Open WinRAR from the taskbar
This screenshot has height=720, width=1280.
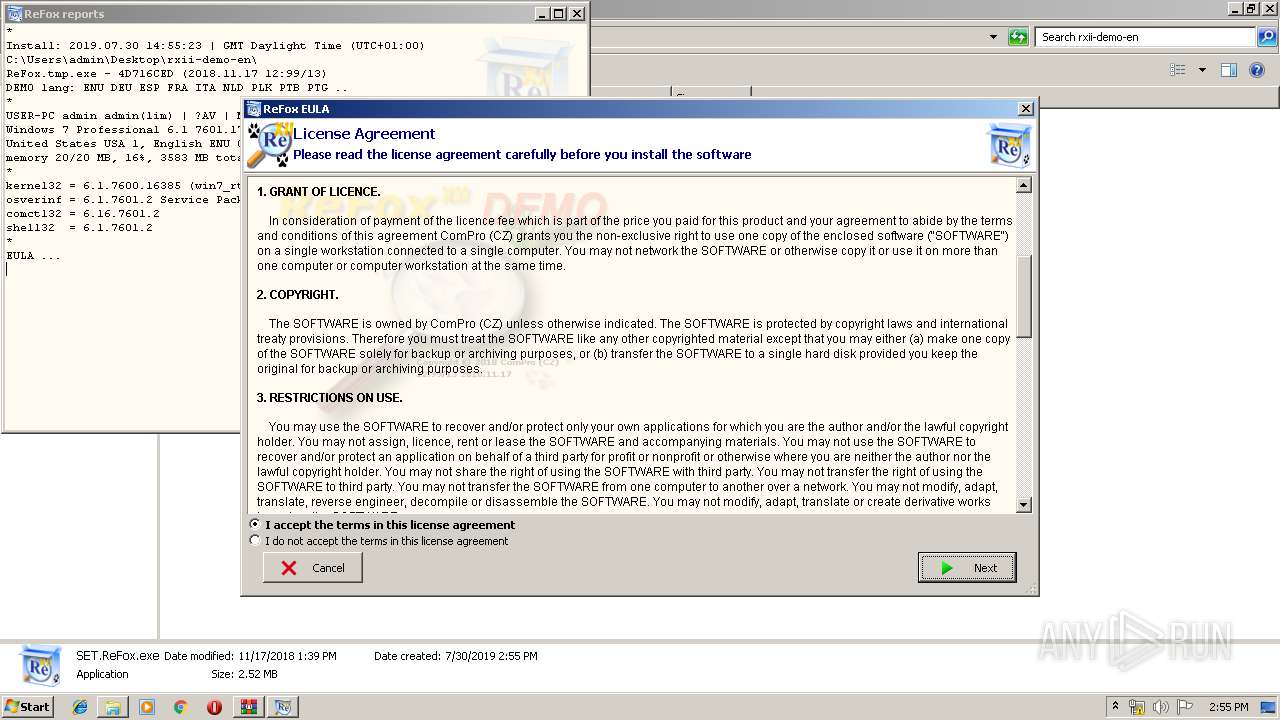[248, 707]
